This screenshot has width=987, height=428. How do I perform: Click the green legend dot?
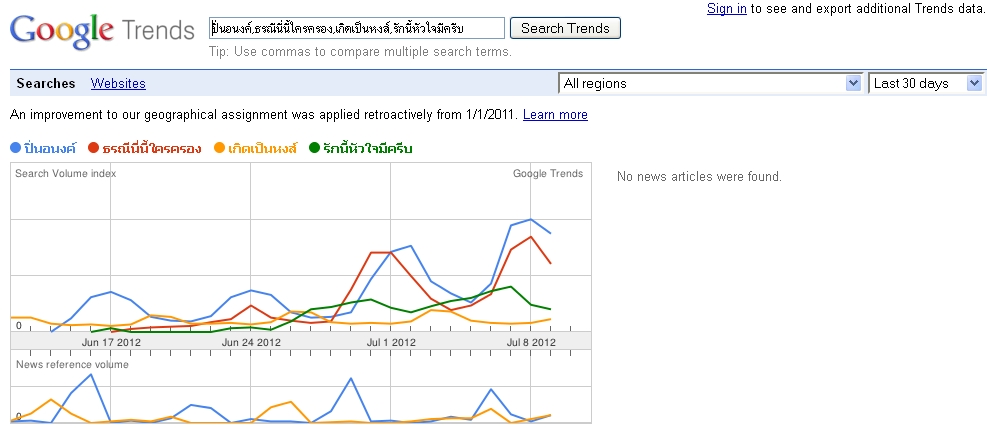pyautogui.click(x=314, y=148)
